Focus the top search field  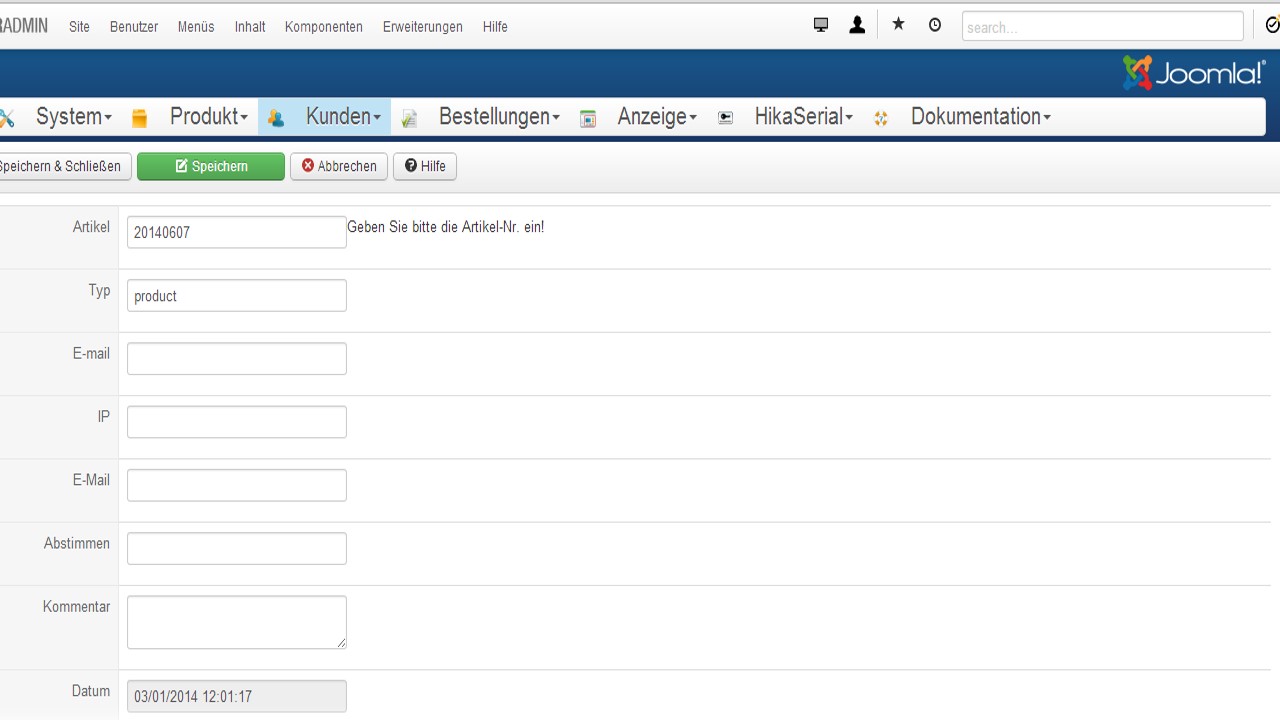(1103, 27)
